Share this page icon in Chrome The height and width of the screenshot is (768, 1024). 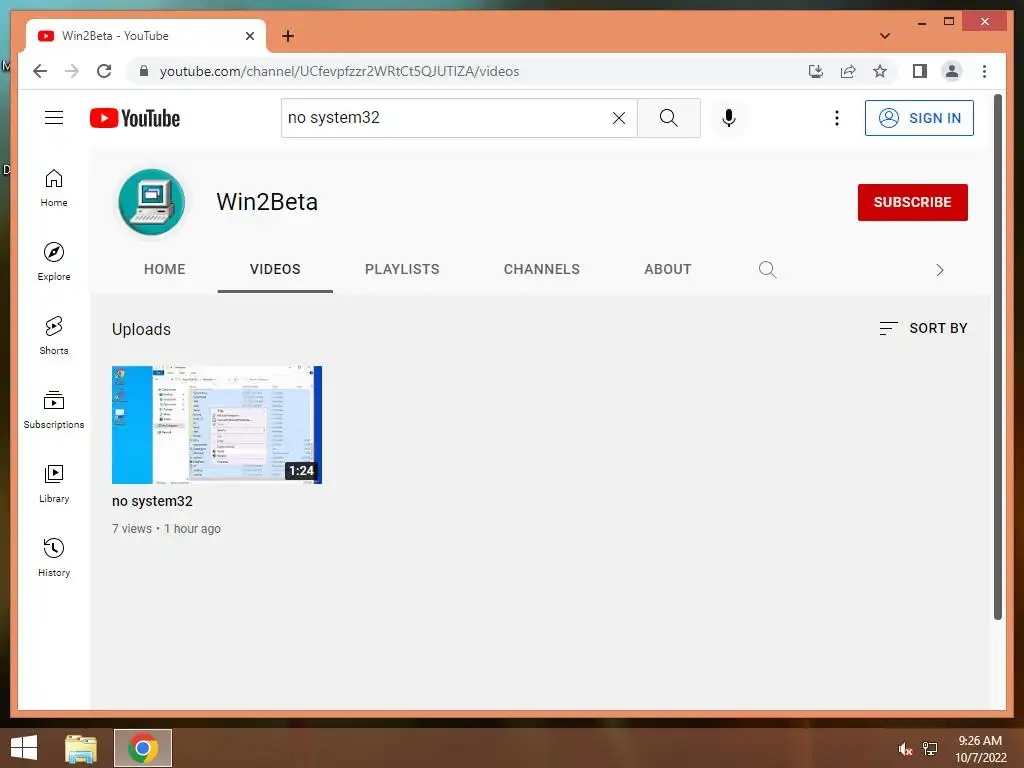[848, 71]
